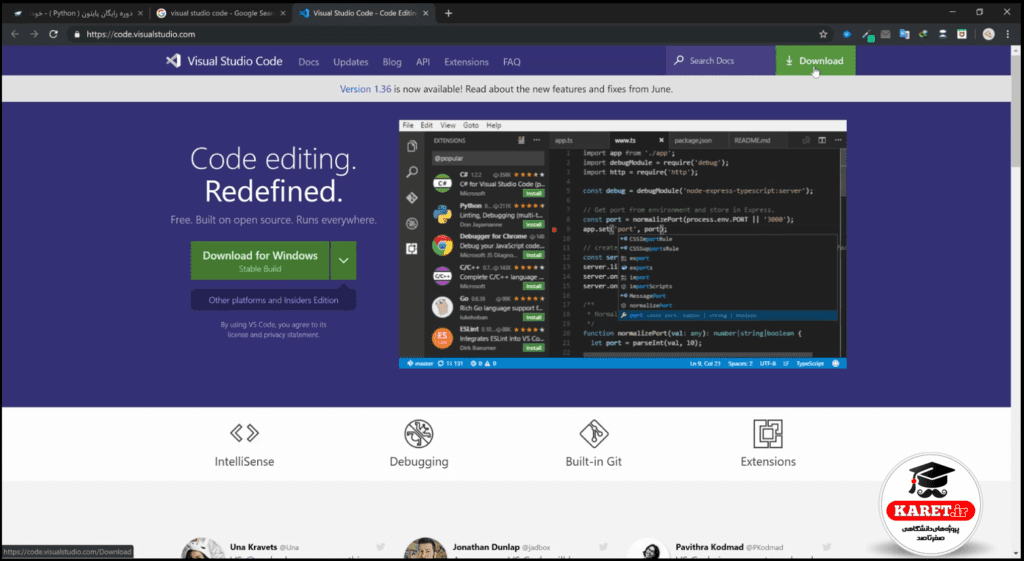
Task: Open the Docs menu item
Action: pos(309,61)
